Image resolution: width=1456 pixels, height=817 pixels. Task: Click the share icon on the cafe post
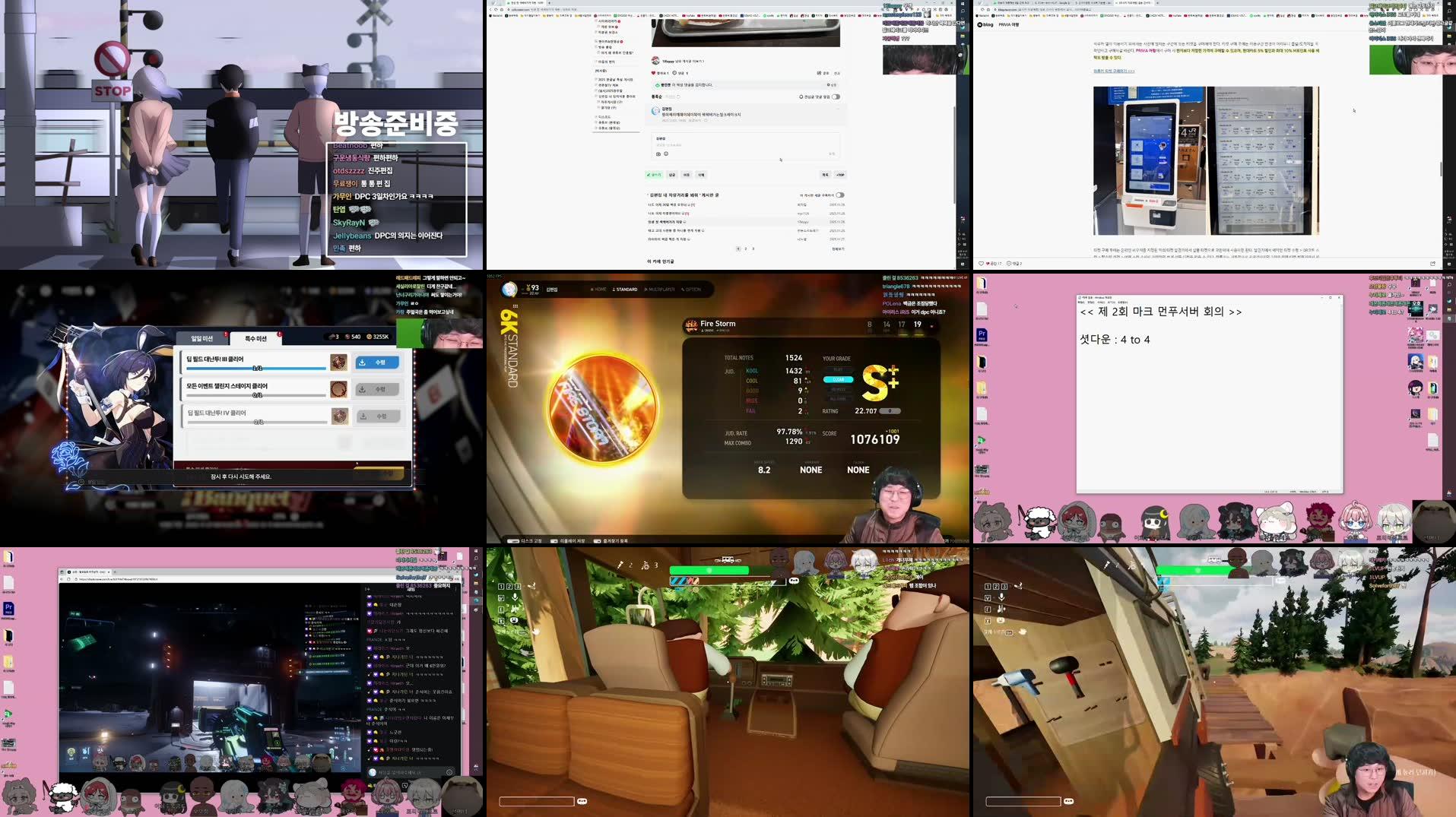pos(819,73)
